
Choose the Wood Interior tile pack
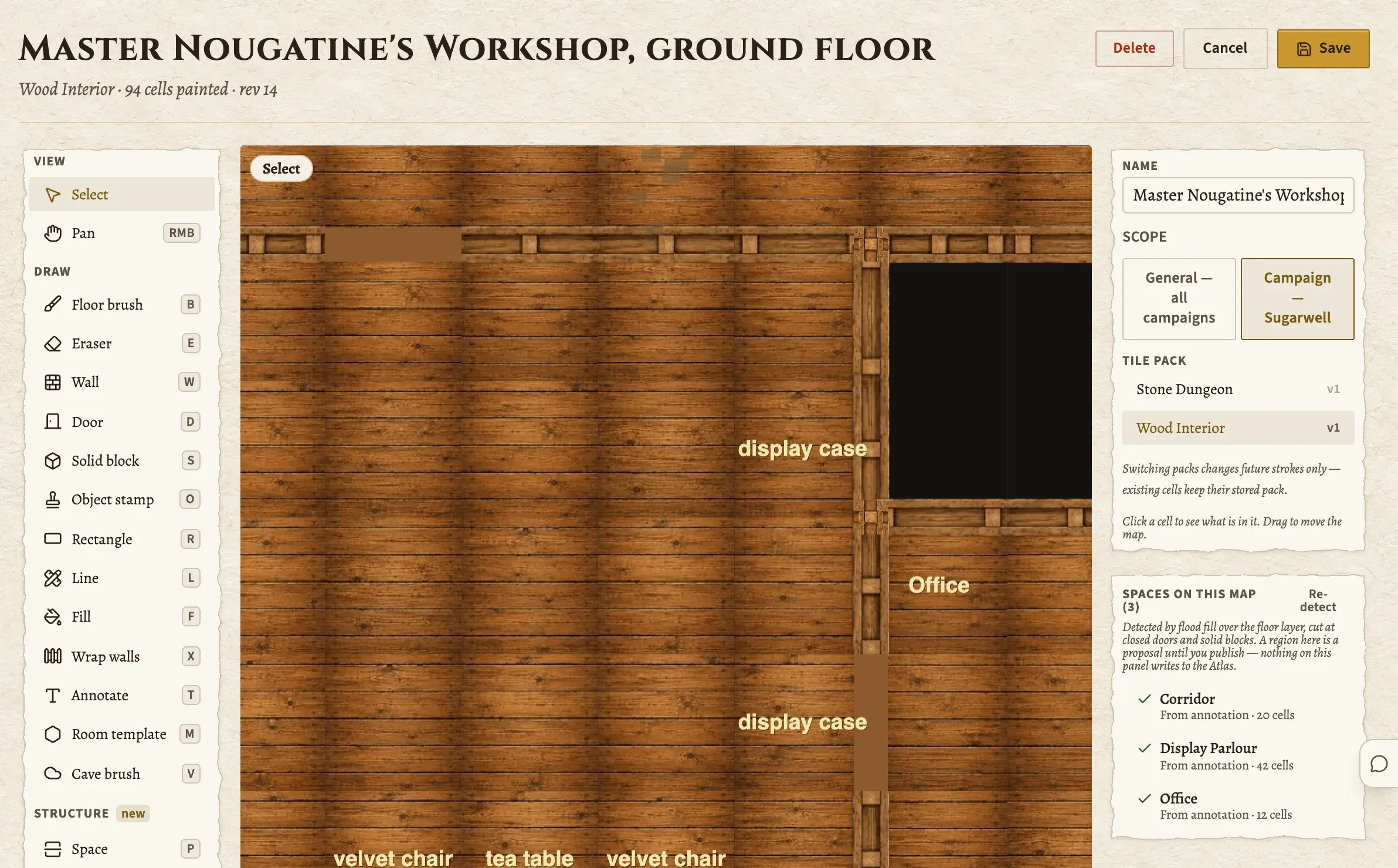click(1238, 428)
